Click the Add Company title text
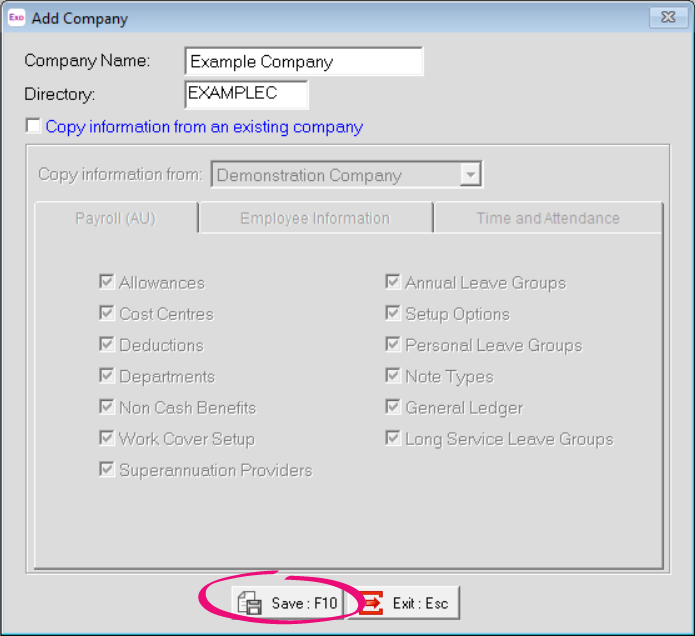Viewport: 695px width, 636px height. point(80,19)
